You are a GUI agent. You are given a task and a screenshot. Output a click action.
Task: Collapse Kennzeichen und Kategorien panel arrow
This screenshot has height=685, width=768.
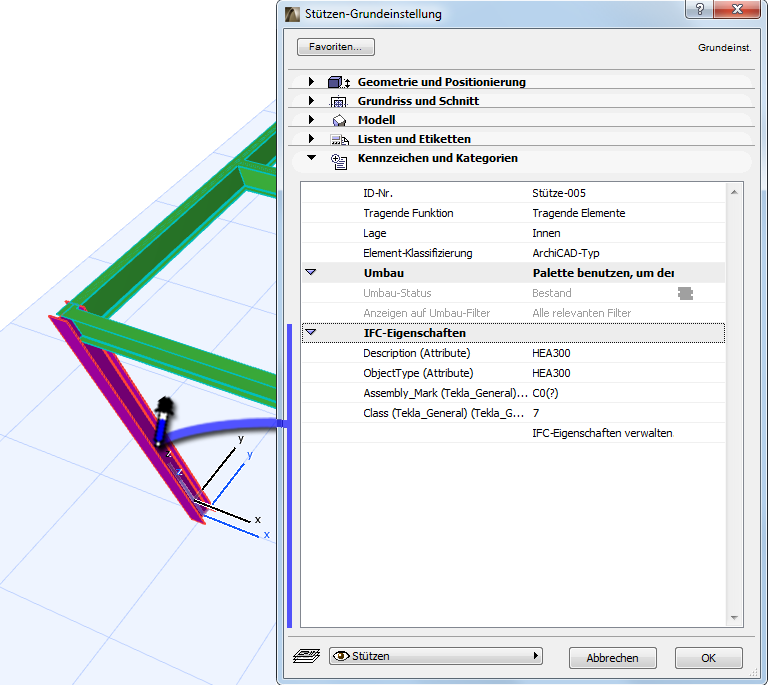pos(312,158)
